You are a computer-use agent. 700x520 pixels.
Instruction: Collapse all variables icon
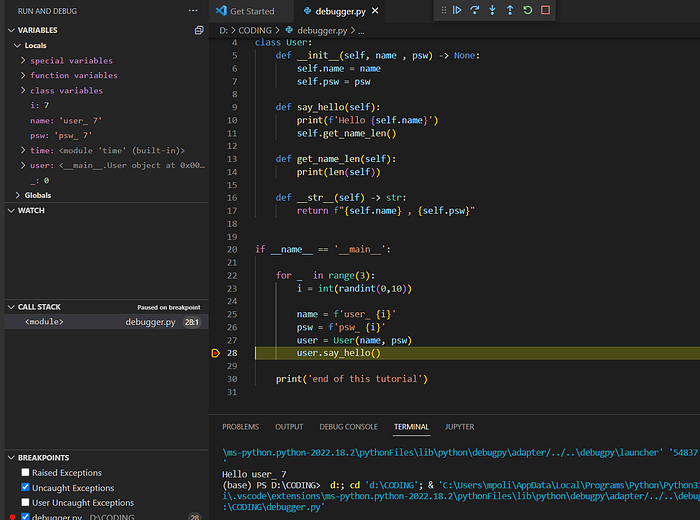coord(199,30)
